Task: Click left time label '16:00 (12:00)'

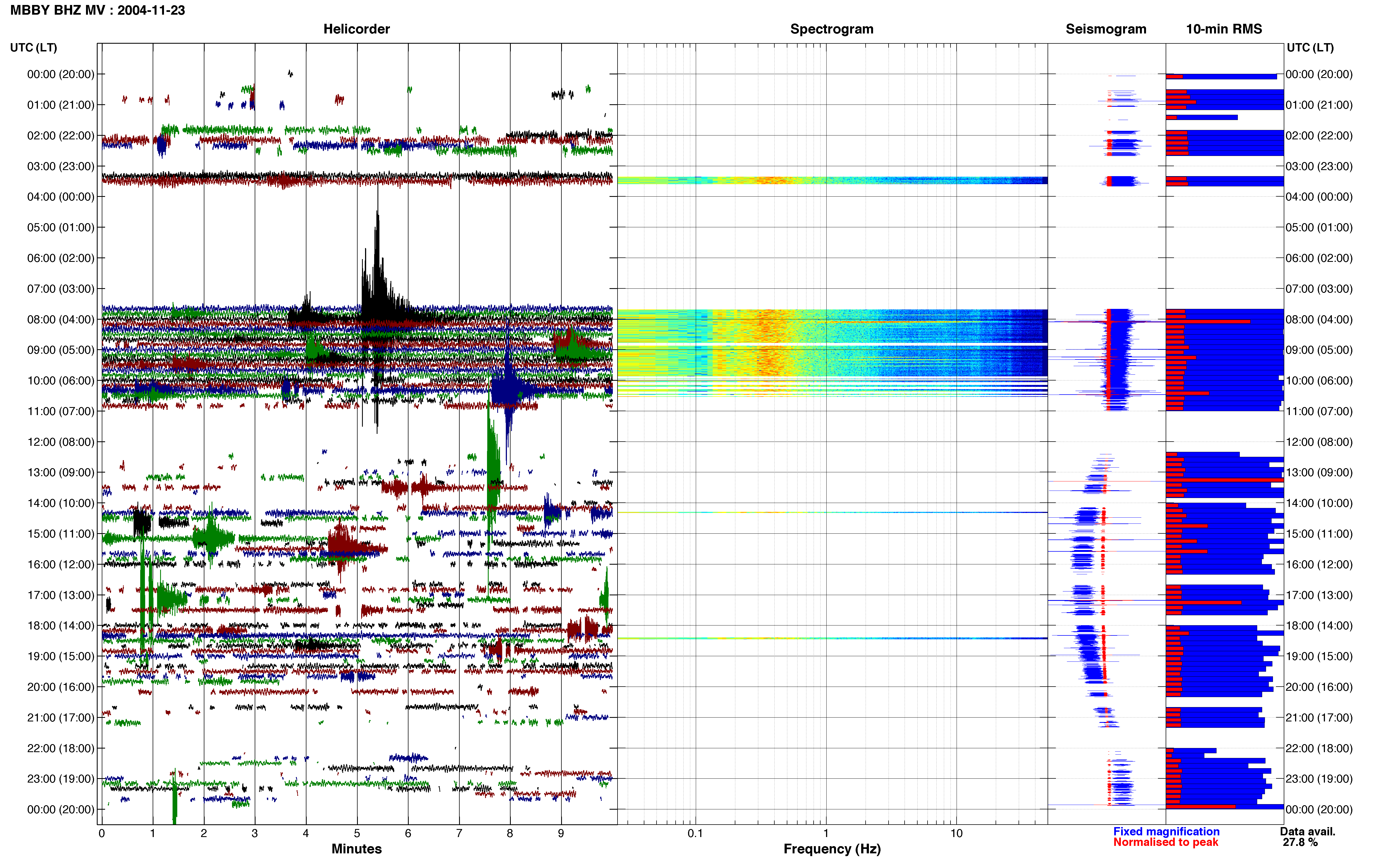Action: 61,564
